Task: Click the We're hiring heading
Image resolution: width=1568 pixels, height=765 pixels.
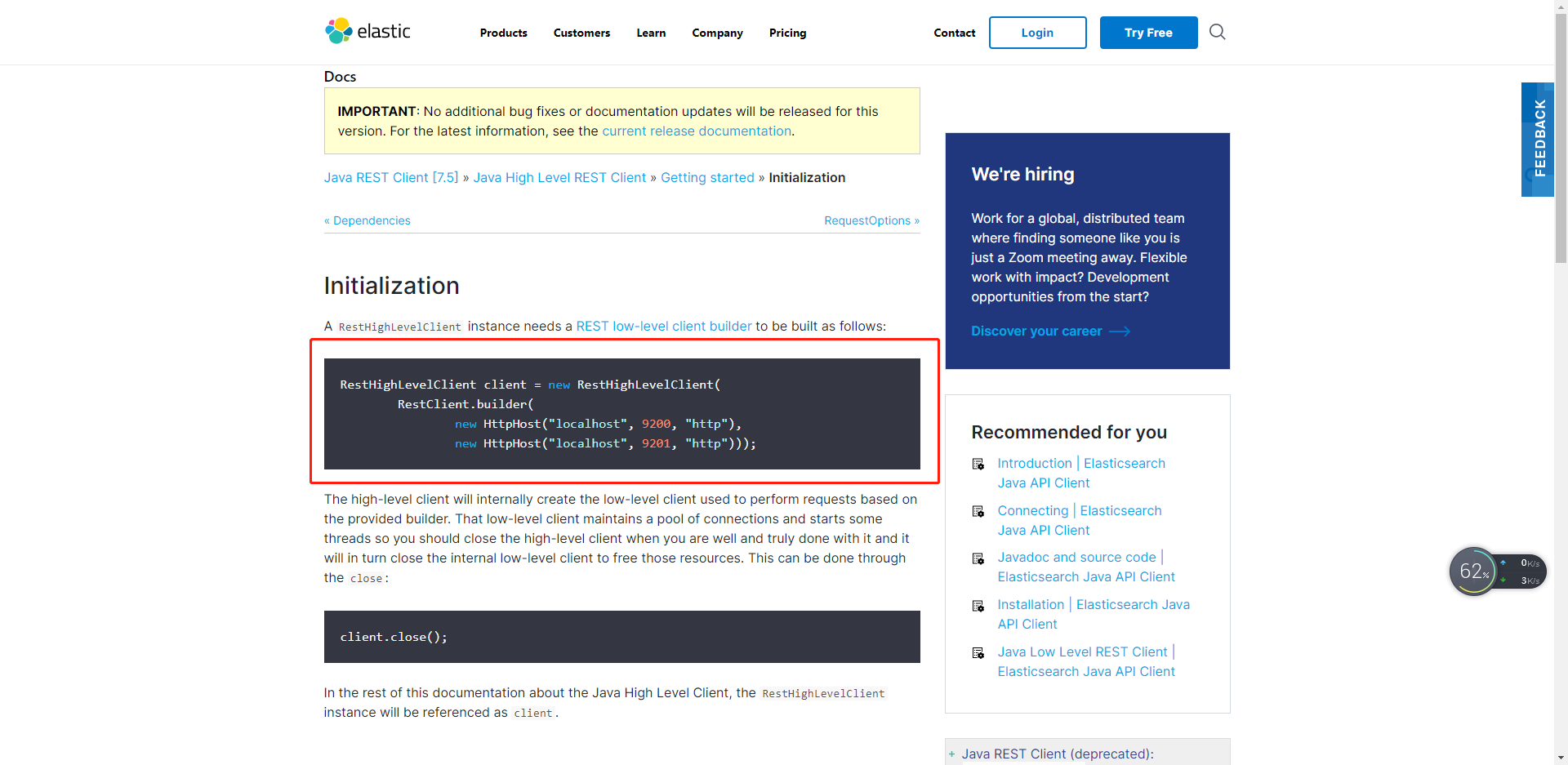Action: click(1022, 174)
